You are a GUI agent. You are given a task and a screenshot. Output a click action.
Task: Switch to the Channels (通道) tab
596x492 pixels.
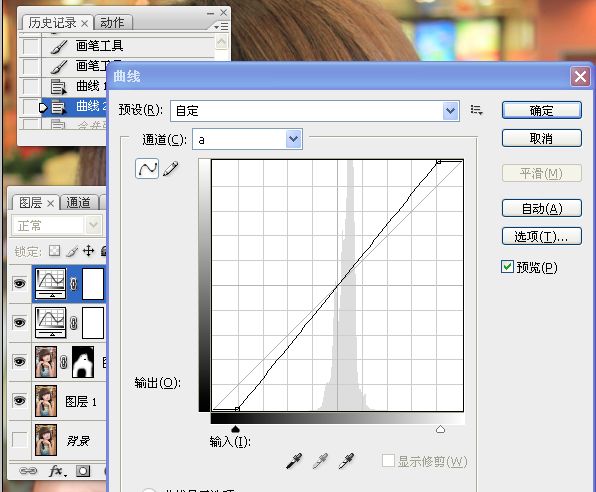coord(79,203)
